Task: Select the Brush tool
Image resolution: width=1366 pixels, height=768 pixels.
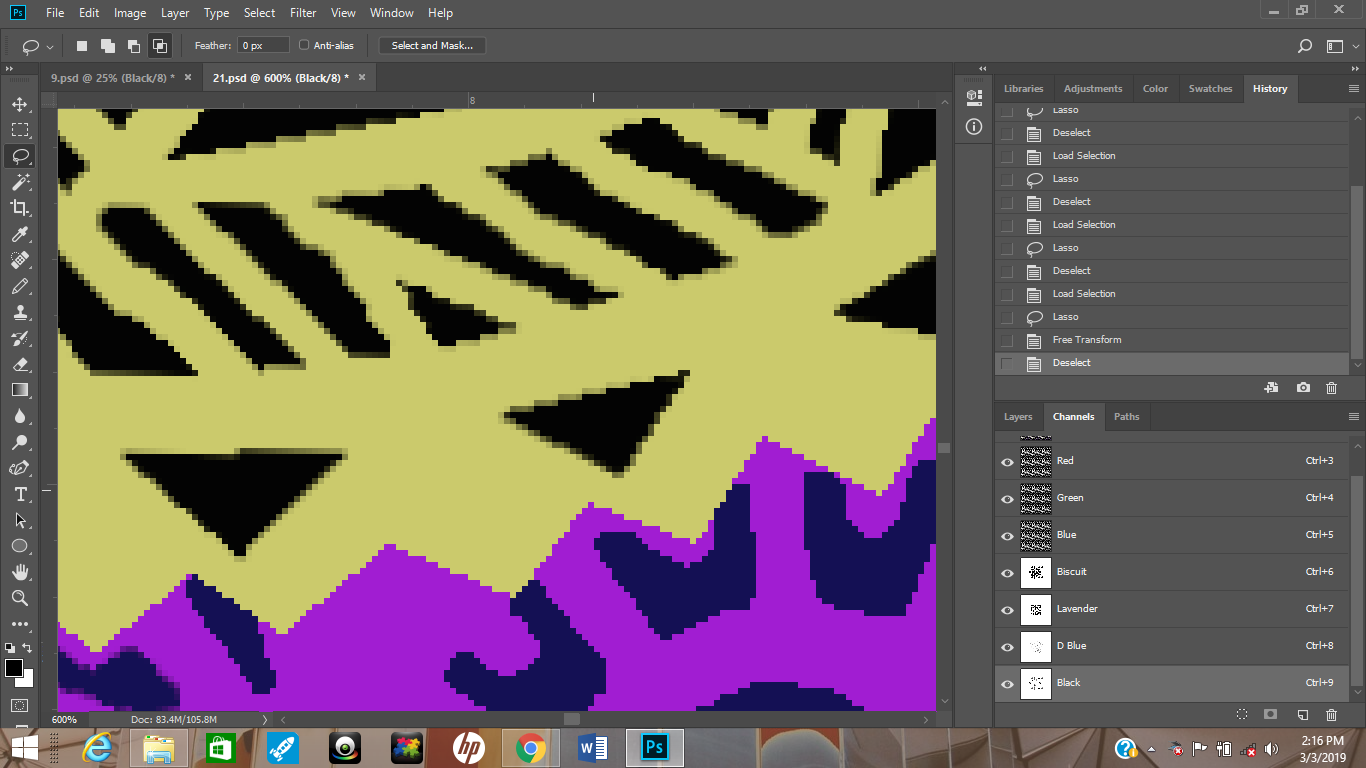Action: coord(20,286)
